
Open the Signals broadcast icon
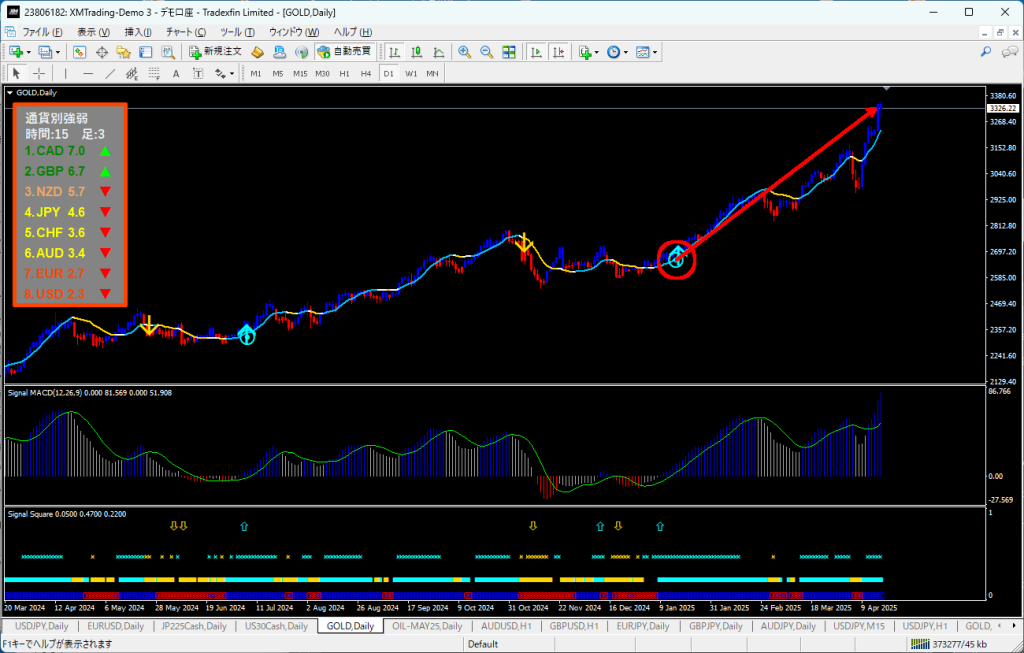pos(301,52)
